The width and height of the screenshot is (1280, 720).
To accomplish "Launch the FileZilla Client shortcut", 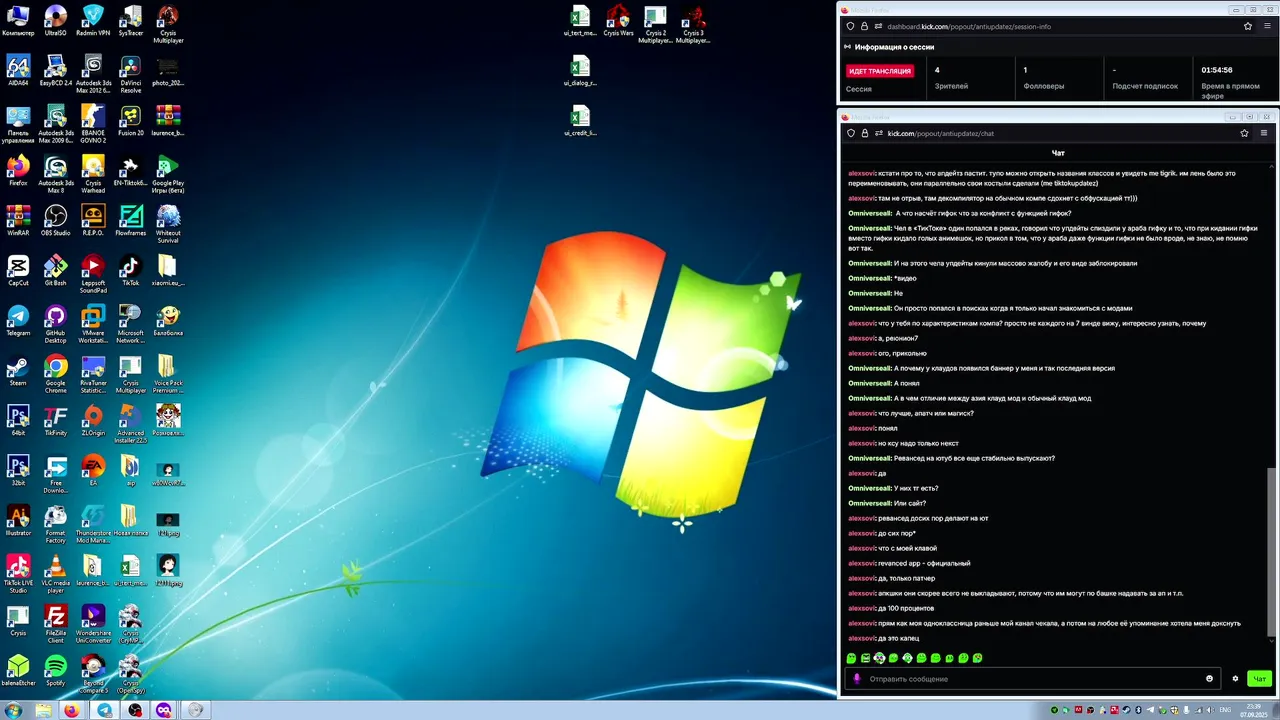I will click(x=56, y=625).
